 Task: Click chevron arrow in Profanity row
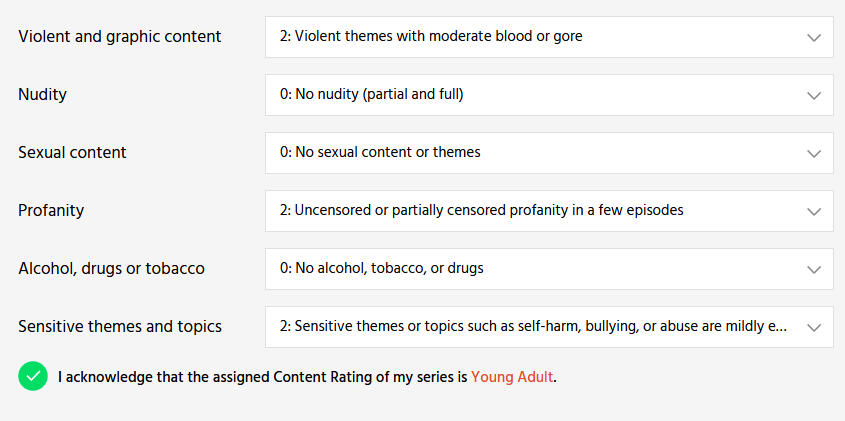(813, 211)
